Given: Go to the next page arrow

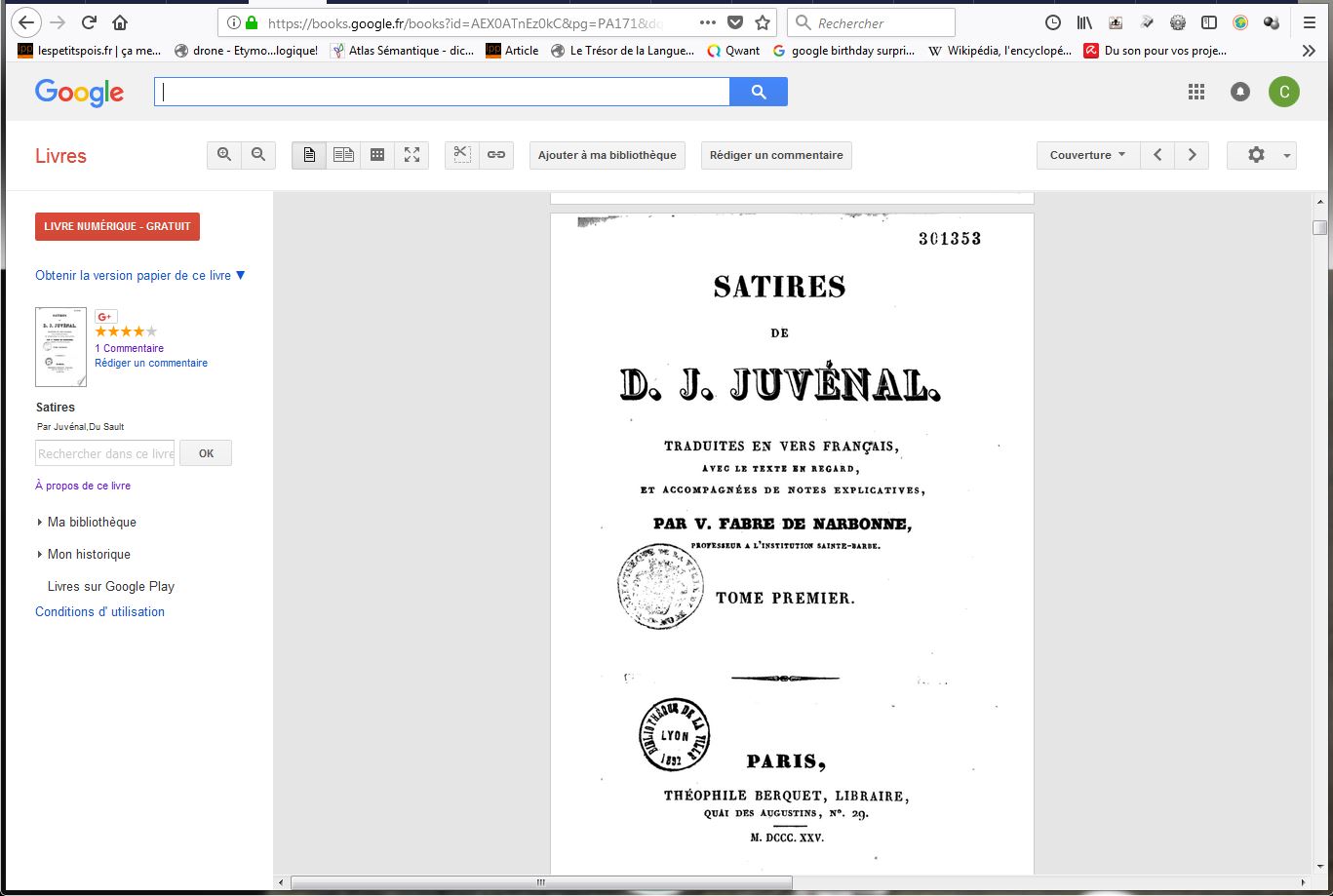Looking at the screenshot, I should point(1192,155).
